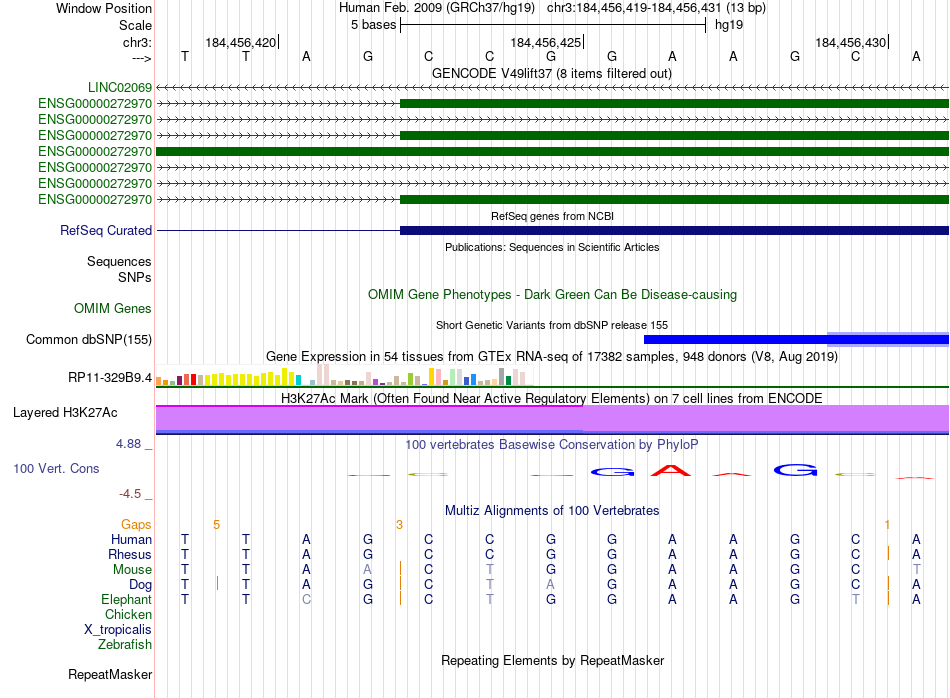
Task: Click the Zebrafish alignment row label
Action: click(125, 645)
